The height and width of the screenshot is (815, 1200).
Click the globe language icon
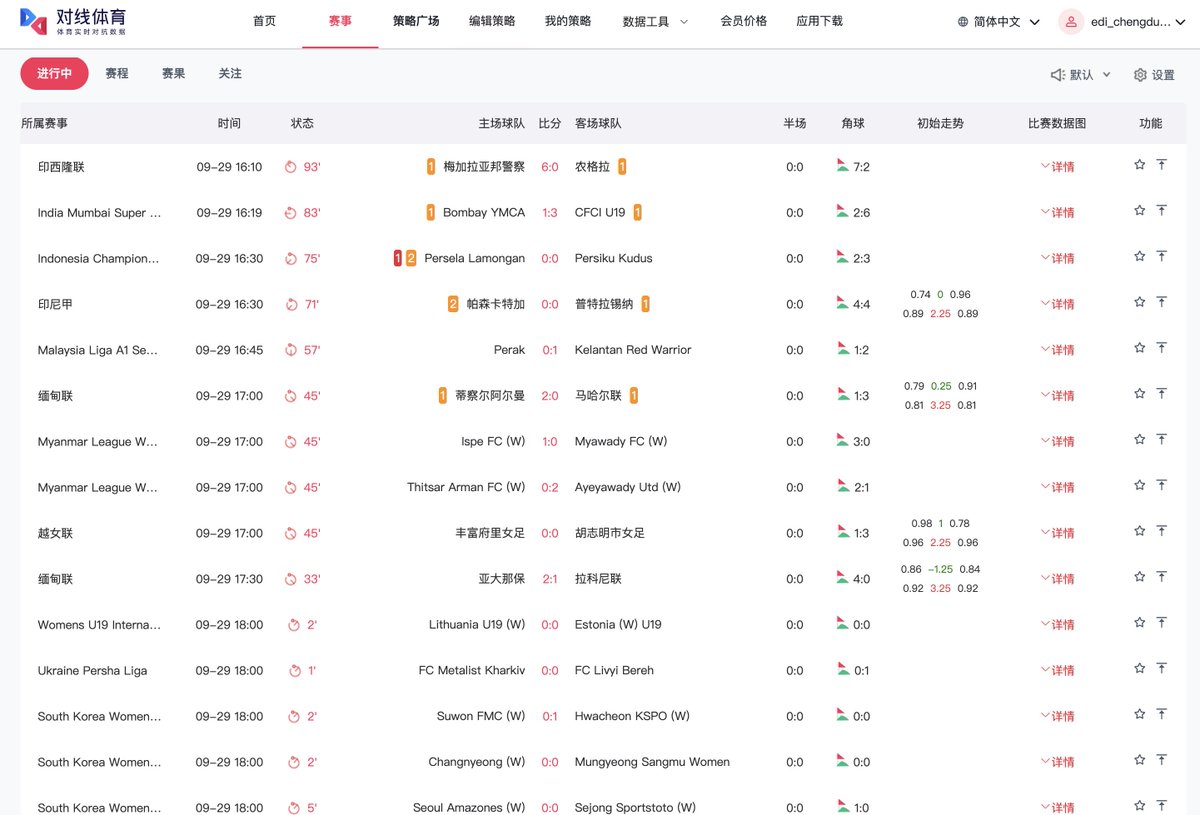[963, 21]
